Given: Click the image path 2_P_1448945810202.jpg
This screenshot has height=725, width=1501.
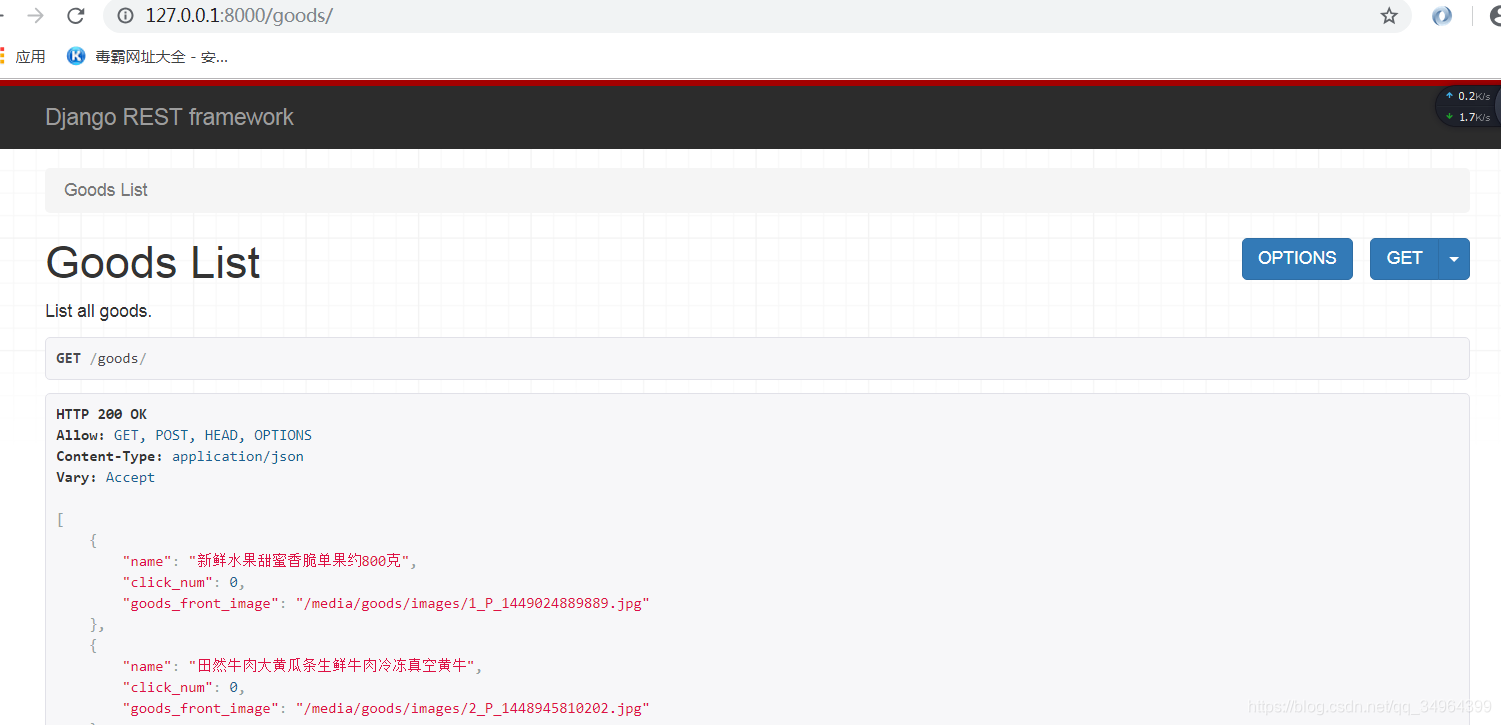Looking at the screenshot, I should [x=472, y=708].
